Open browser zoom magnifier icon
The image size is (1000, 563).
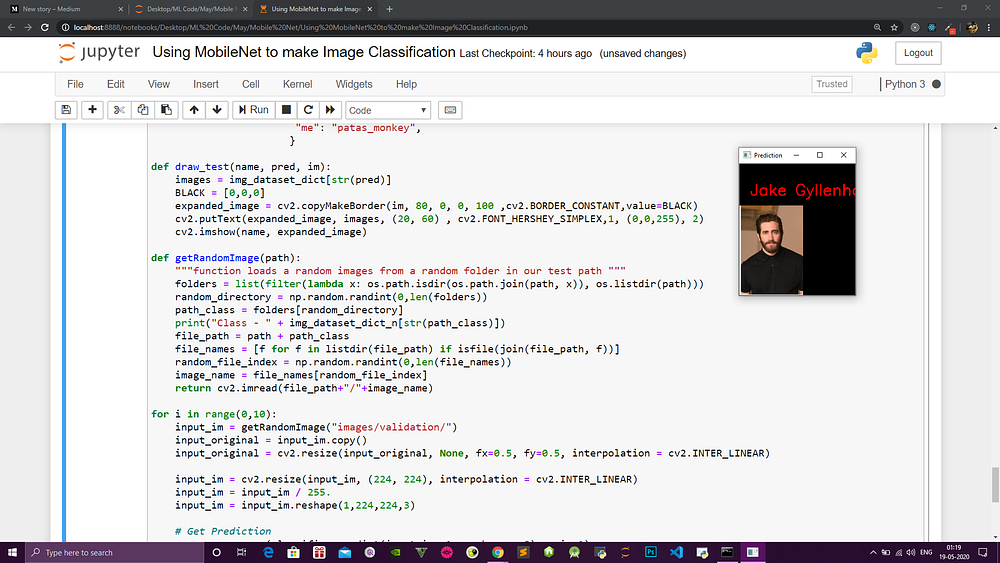[x=878, y=27]
